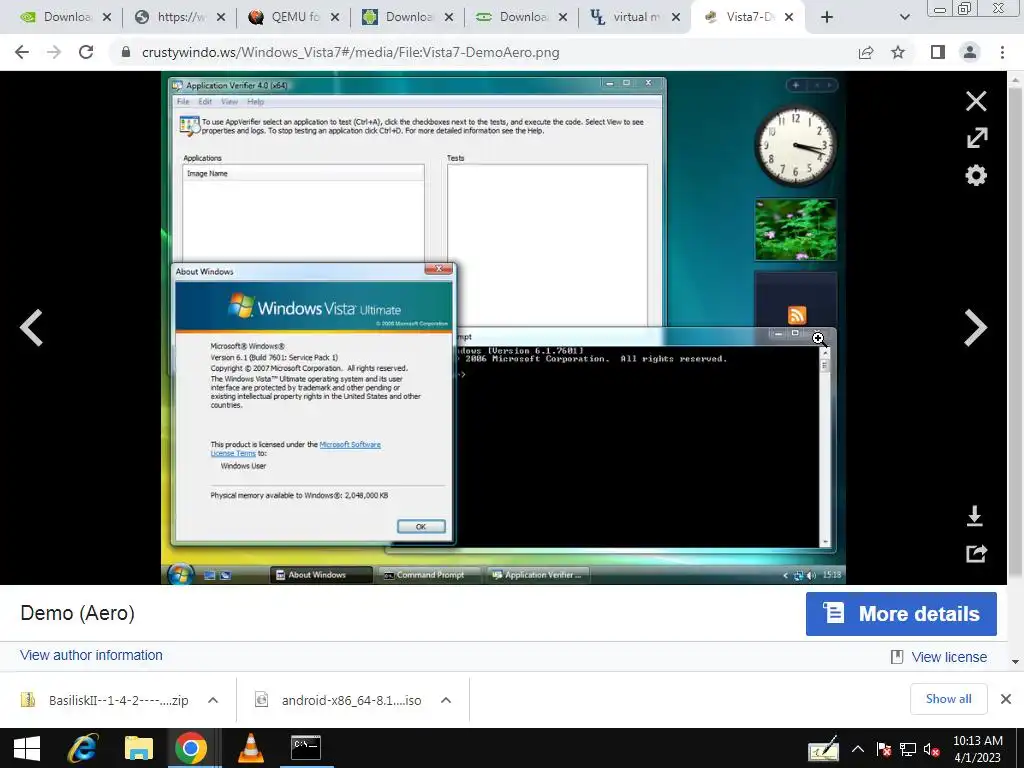This screenshot has width=1024, height=768.
Task: Click the share page icon in address bar
Action: click(866, 52)
